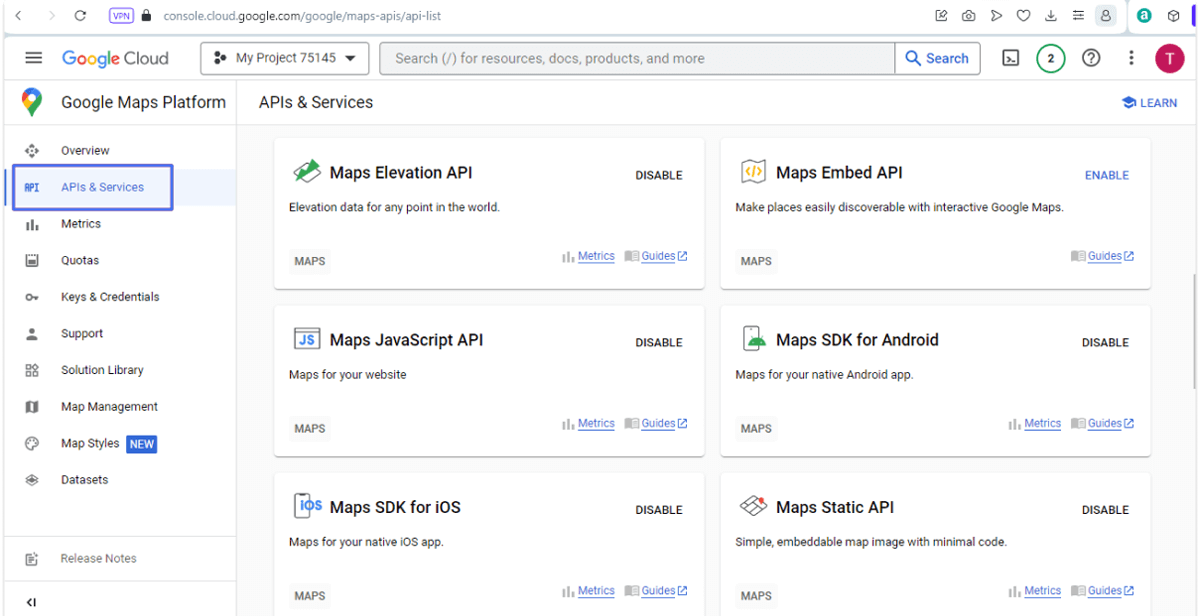
Task: Open the My Project 75145 project selector
Action: tap(285, 58)
